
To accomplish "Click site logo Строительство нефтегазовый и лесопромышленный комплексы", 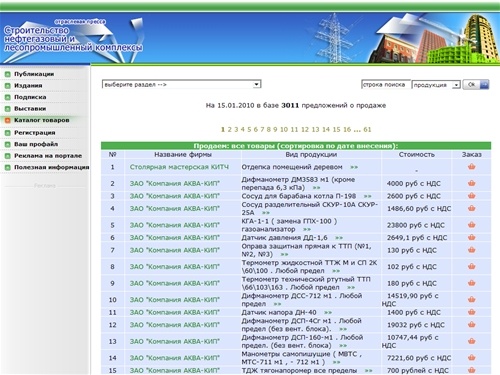I will (x=73, y=39).
